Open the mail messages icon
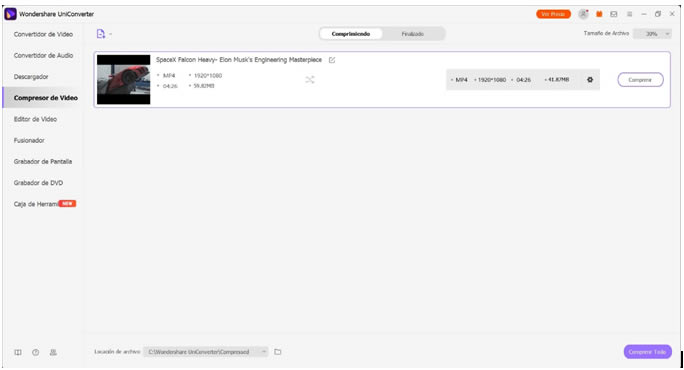684x370 pixels. [x=614, y=14]
